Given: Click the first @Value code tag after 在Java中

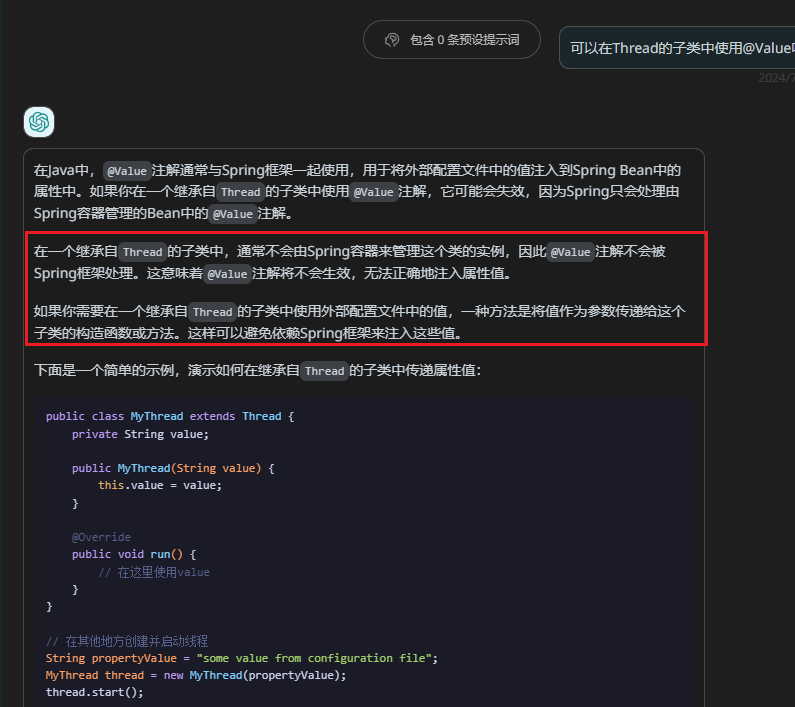Looking at the screenshot, I should (126, 171).
